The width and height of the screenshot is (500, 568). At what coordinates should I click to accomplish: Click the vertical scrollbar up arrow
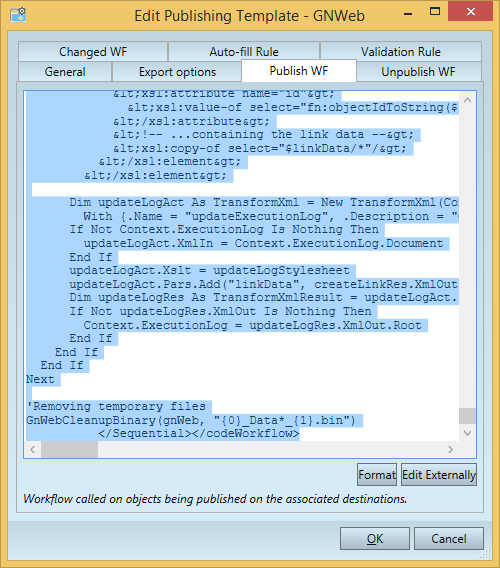tap(467, 100)
